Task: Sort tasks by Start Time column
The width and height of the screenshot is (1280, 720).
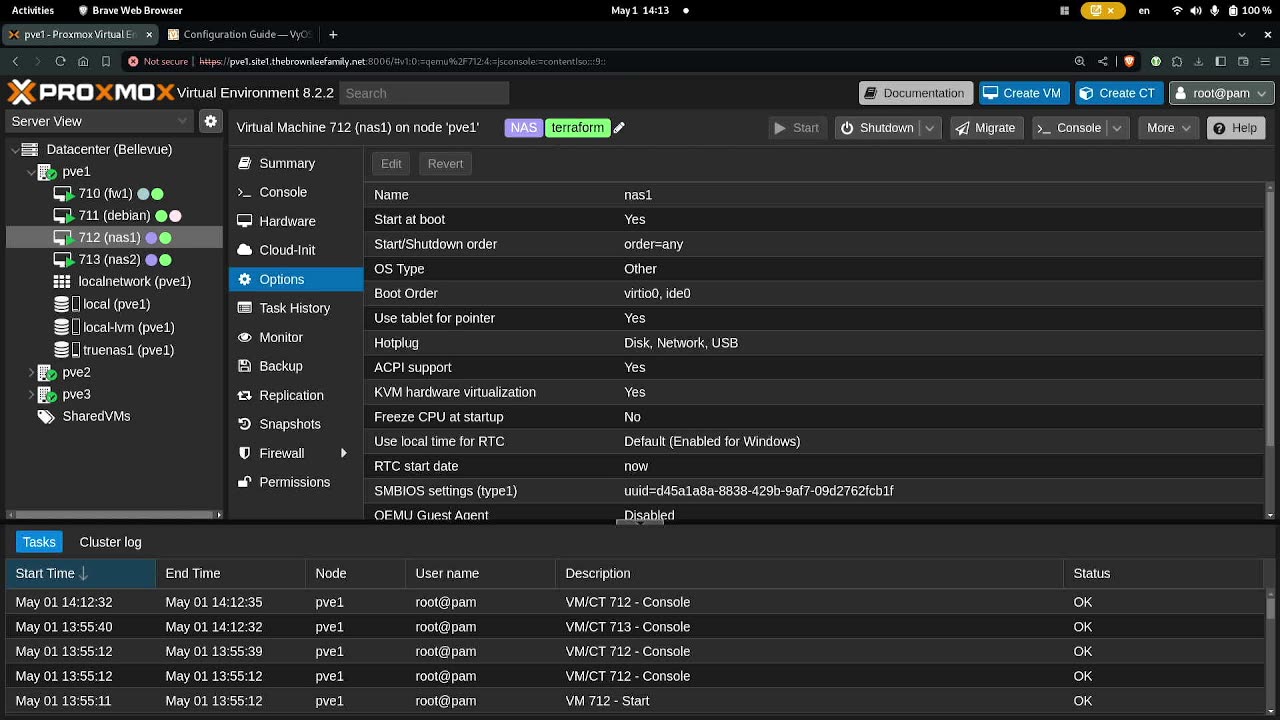Action: click(x=80, y=573)
